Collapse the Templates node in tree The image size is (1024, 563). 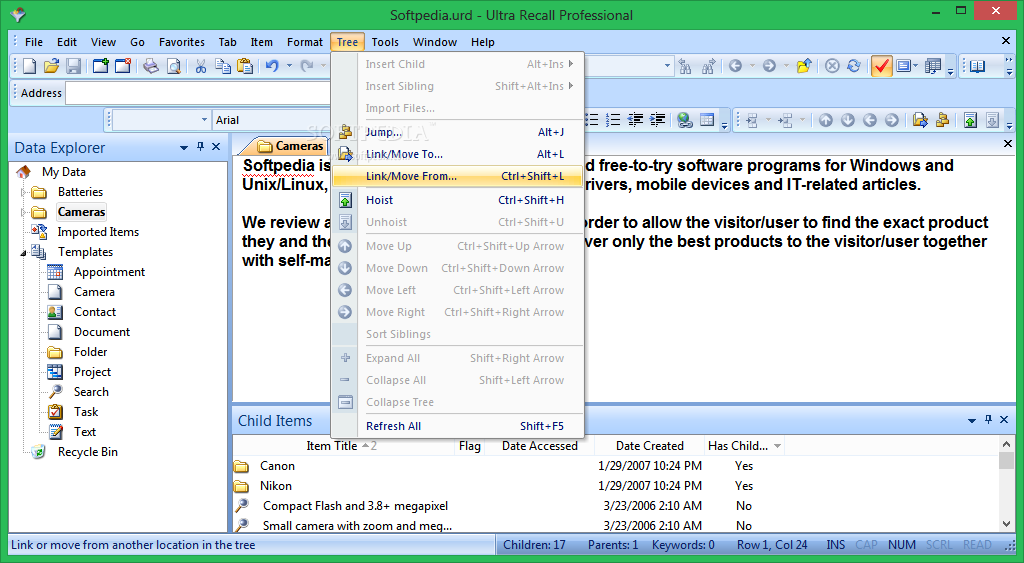24,253
